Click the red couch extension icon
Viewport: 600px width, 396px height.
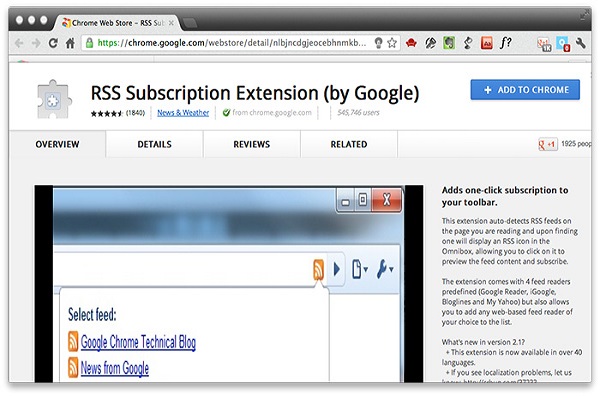(411, 43)
